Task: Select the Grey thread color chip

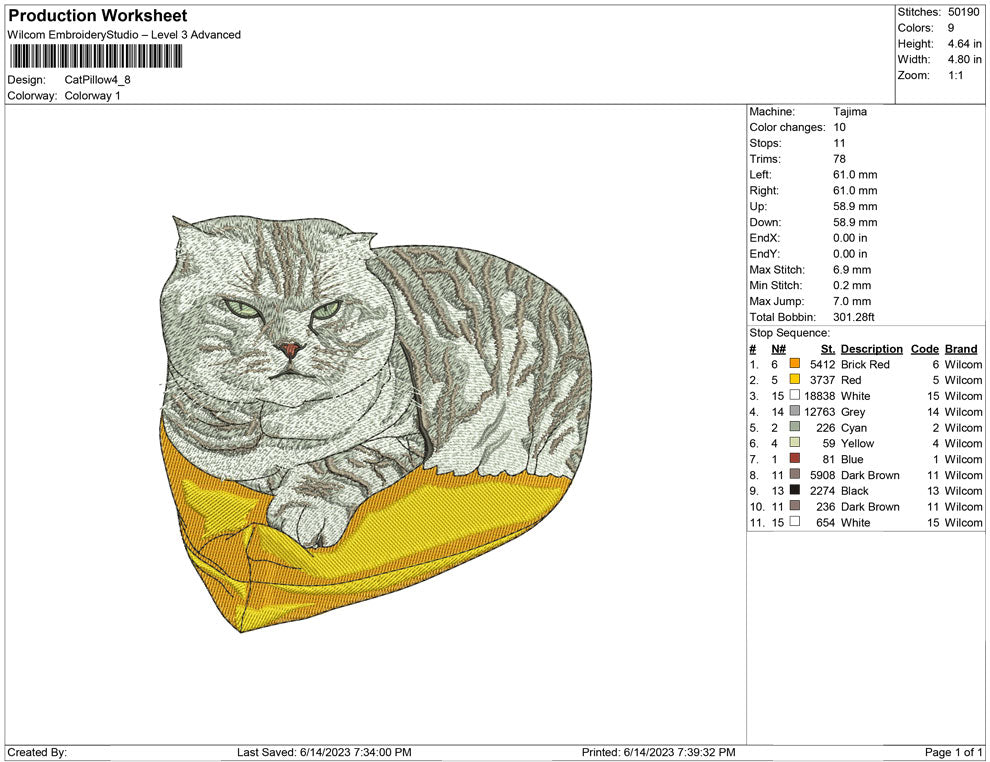Action: tap(793, 412)
